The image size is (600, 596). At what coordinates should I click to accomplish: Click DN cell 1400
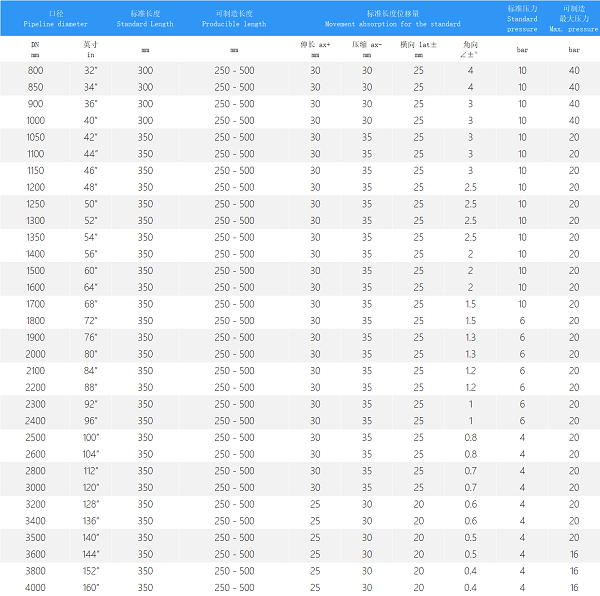[x=35, y=254]
